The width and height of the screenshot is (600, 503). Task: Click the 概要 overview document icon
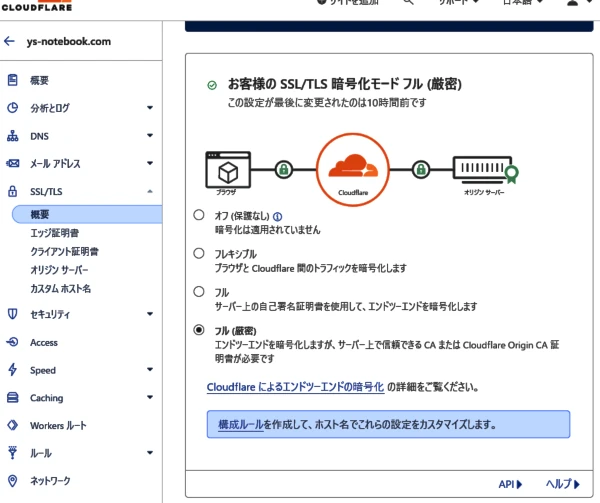pos(12,80)
